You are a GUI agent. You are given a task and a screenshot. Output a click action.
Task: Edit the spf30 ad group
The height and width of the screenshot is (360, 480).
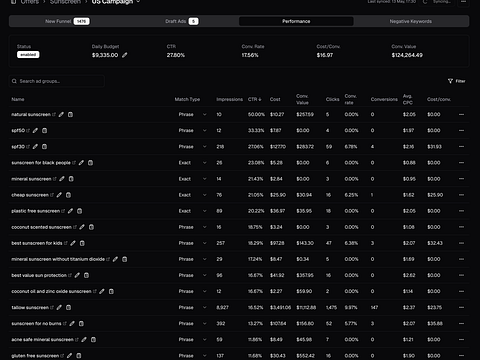click(35, 146)
